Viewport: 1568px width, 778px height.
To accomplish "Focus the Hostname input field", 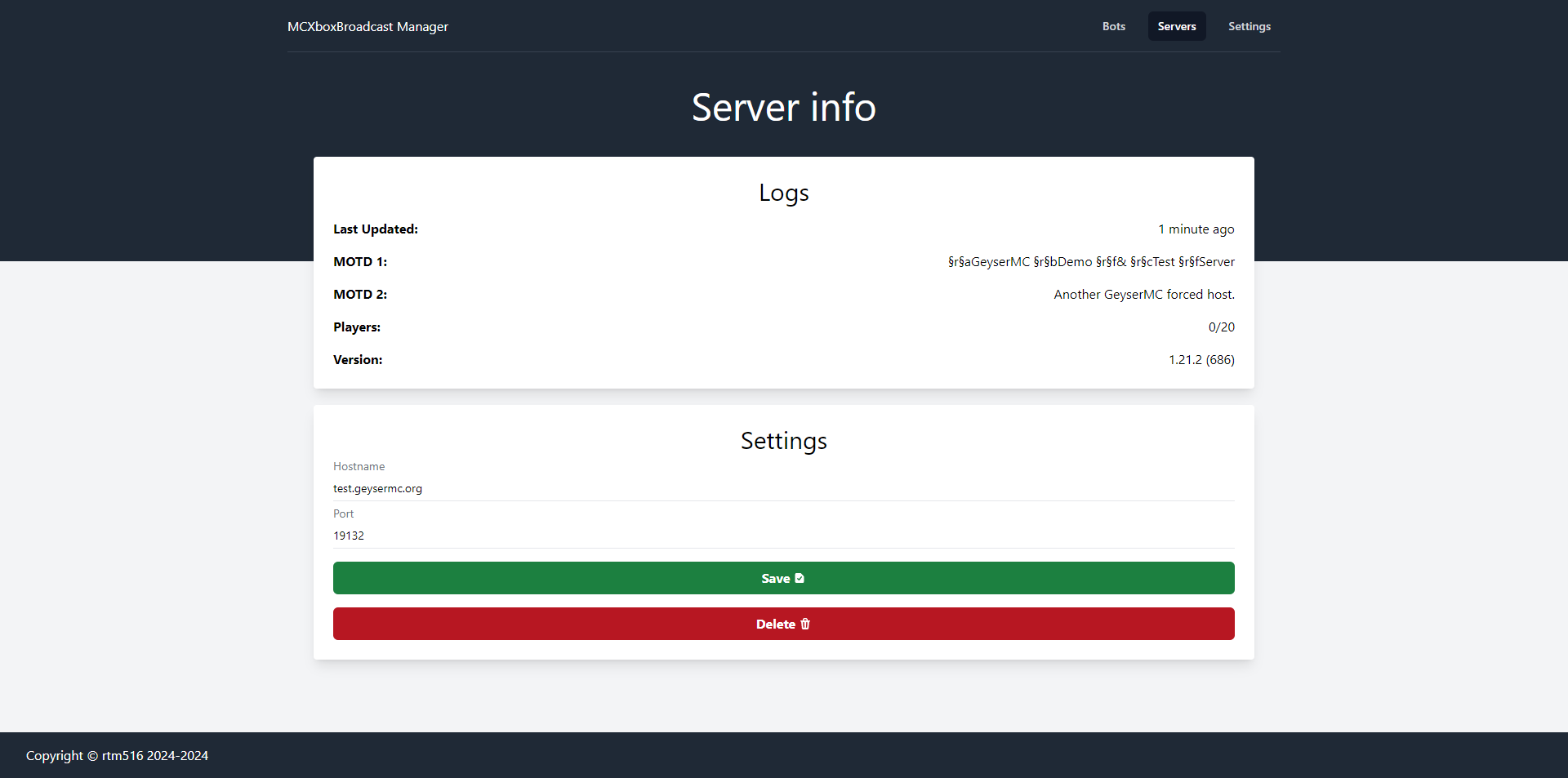I will pos(784,488).
